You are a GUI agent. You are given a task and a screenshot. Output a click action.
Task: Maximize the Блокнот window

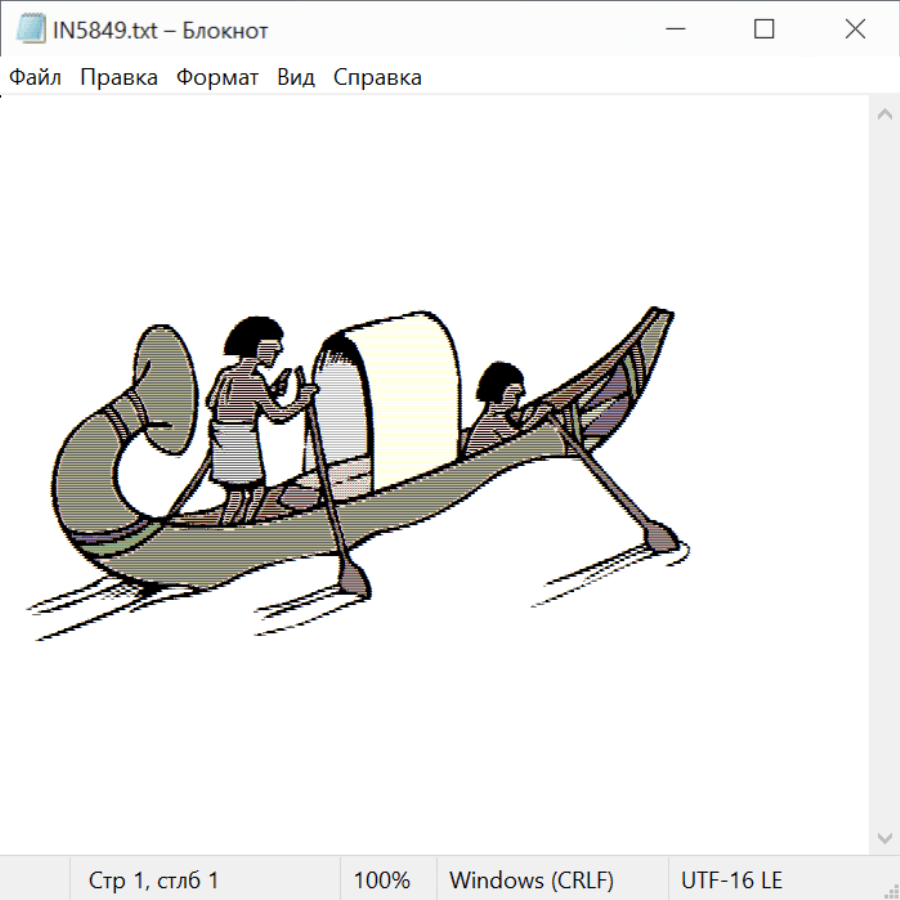pyautogui.click(x=764, y=30)
